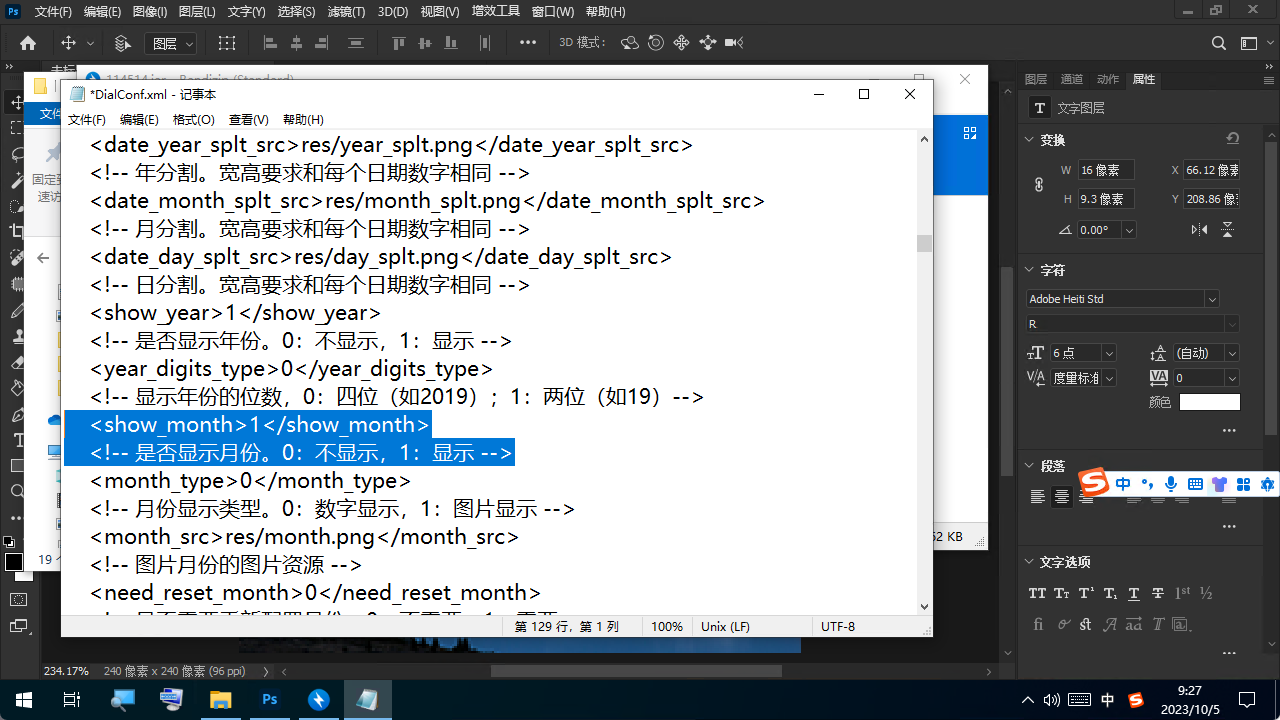Click the 3D camera video icon

pos(734,43)
